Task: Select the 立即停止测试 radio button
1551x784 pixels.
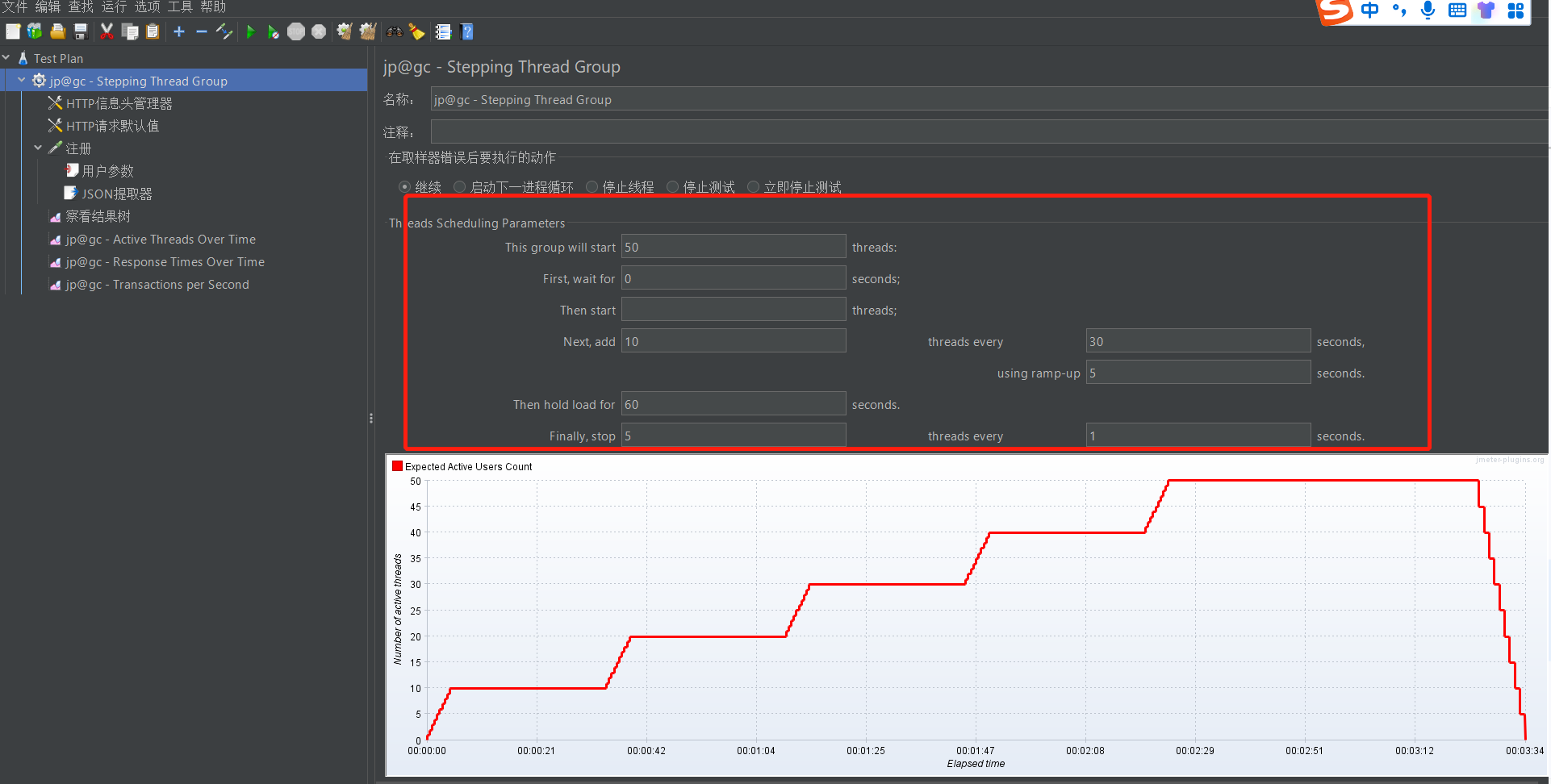Action: pos(754,187)
